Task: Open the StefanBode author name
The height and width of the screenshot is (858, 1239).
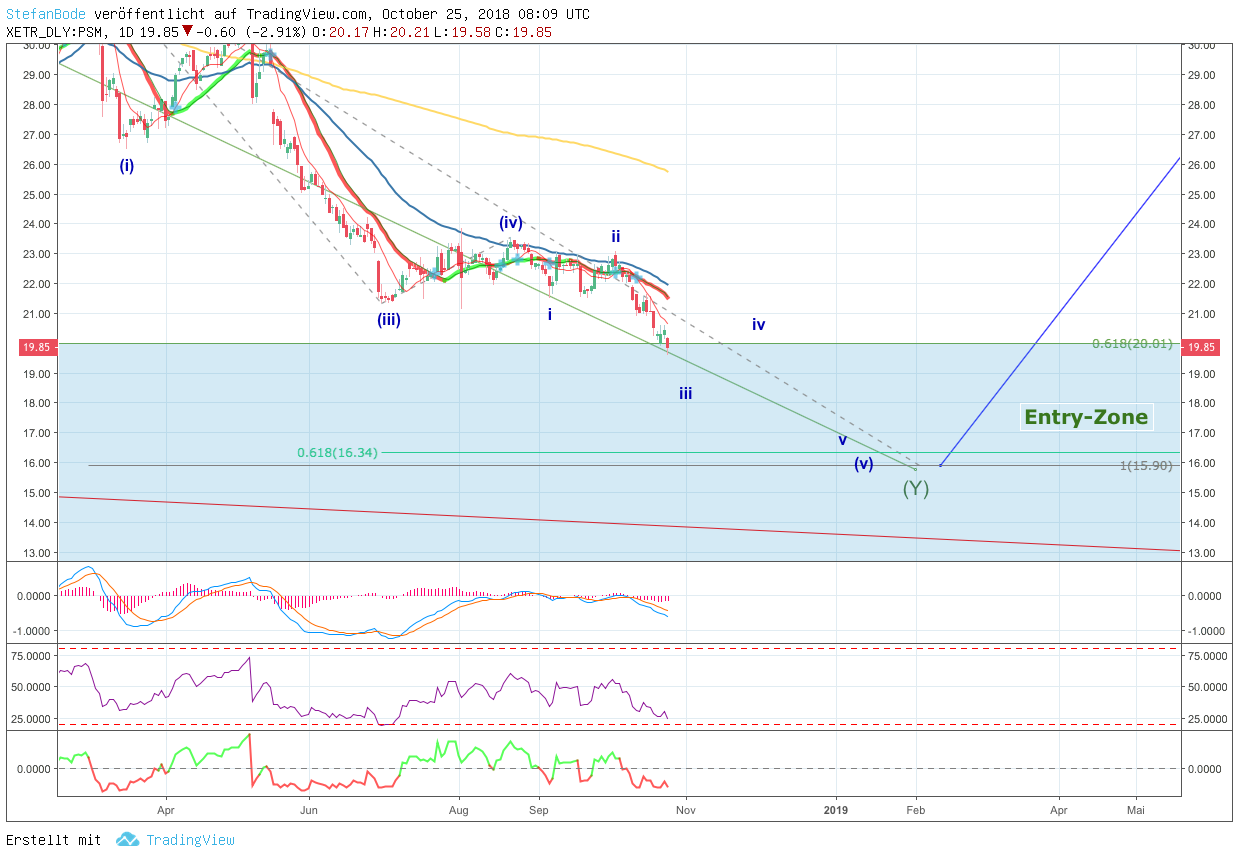Action: coord(46,14)
